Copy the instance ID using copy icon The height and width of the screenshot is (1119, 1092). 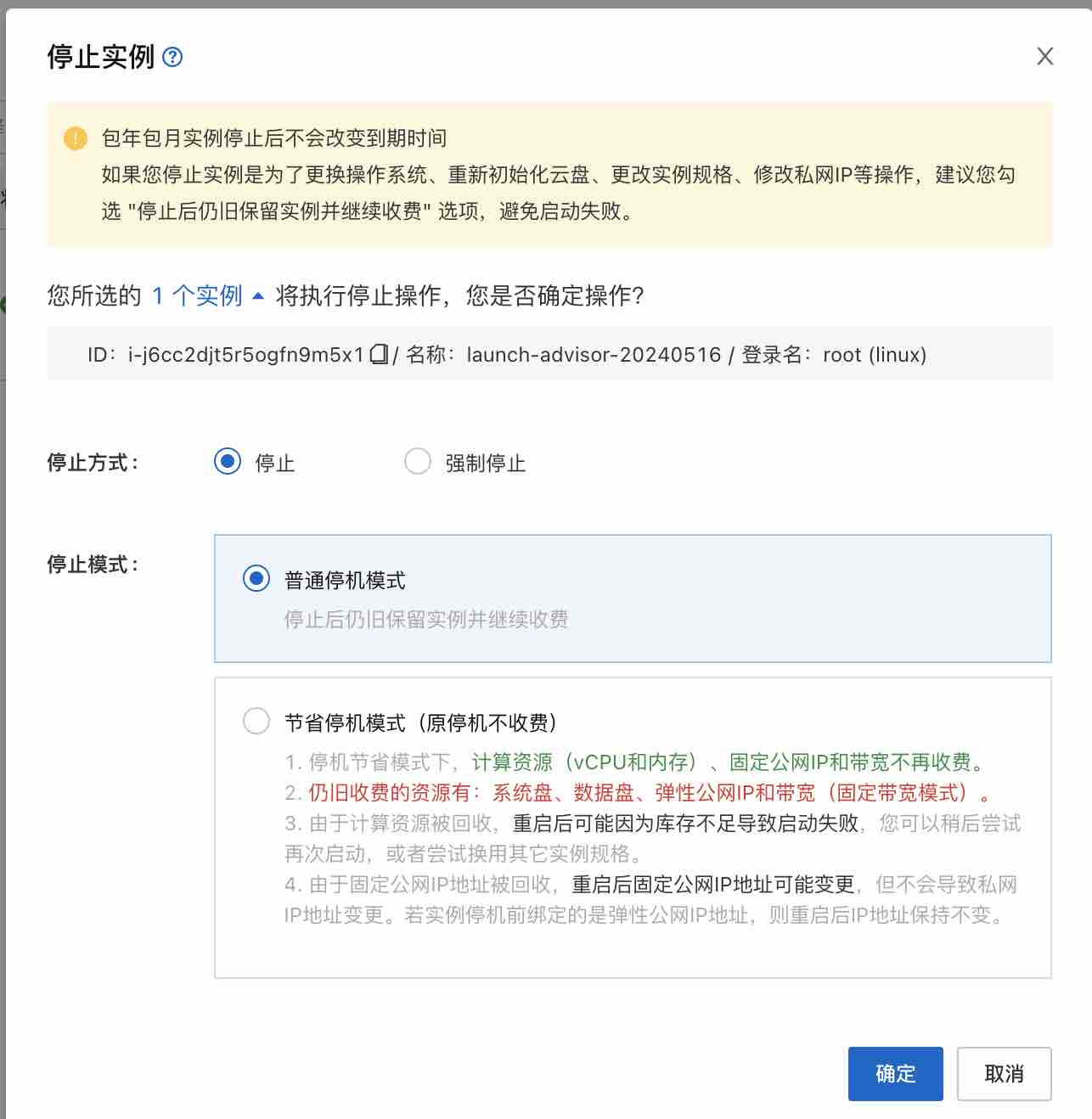[x=379, y=354]
